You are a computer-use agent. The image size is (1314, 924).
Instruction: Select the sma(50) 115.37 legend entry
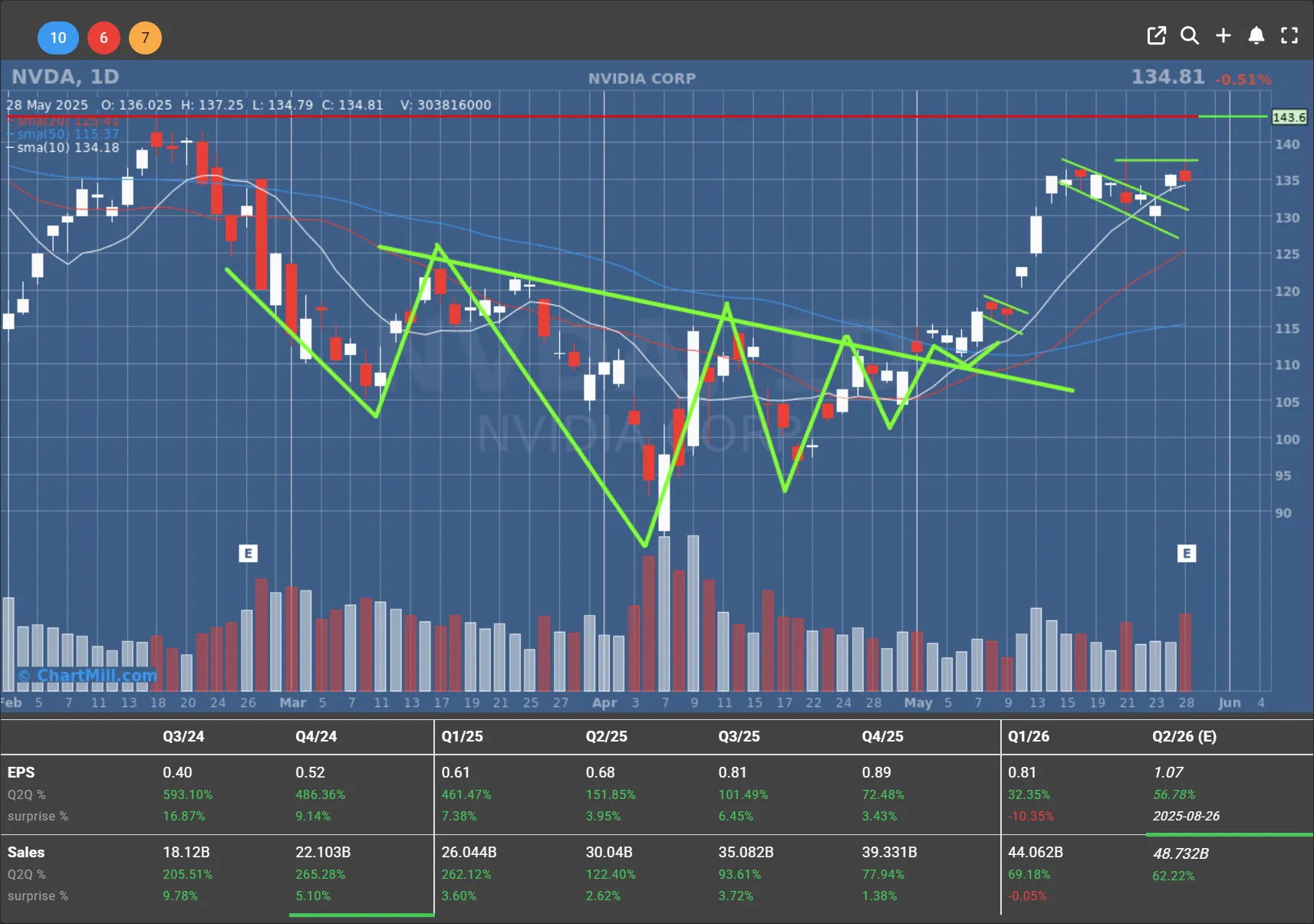[63, 134]
